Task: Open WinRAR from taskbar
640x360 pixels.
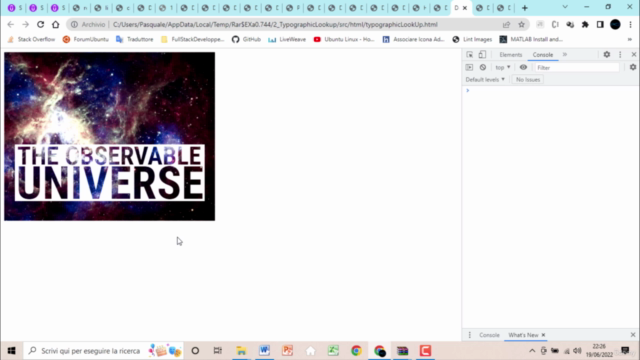Action: pyautogui.click(x=402, y=351)
